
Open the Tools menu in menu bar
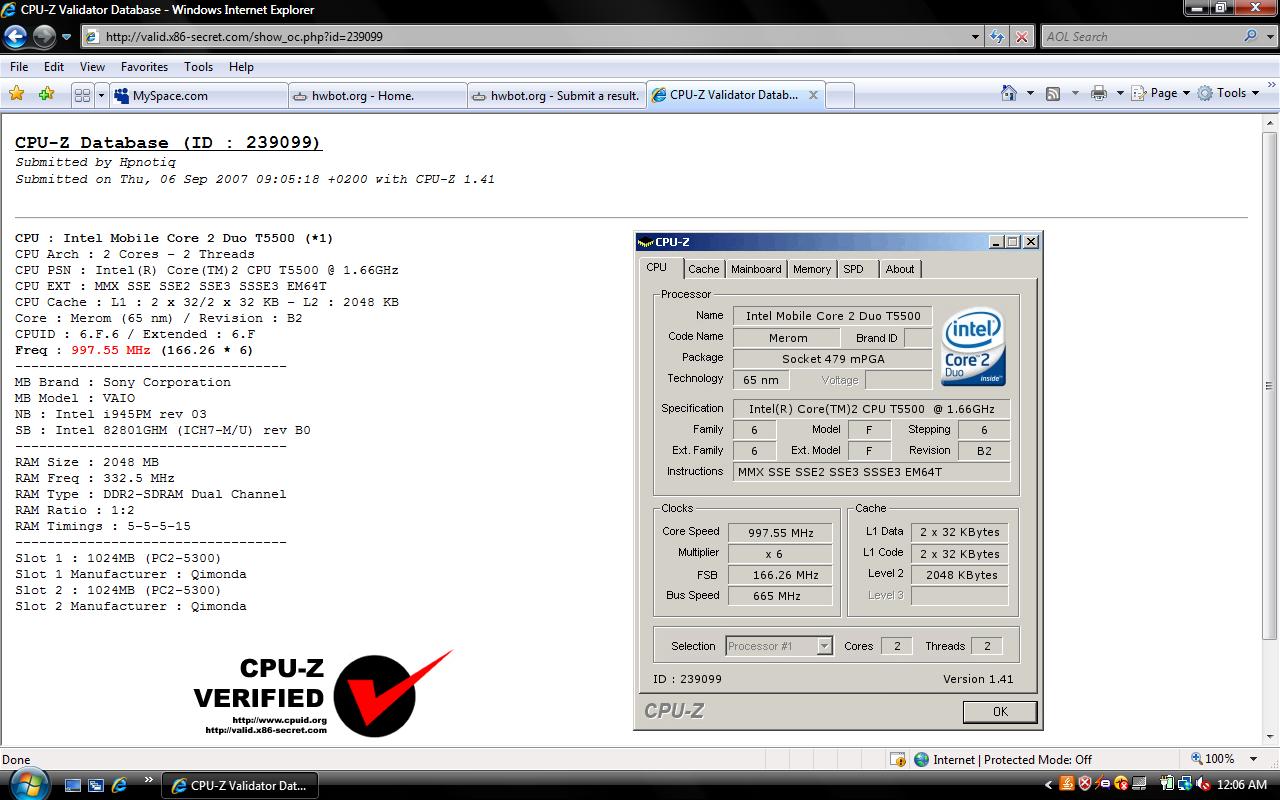tap(198, 67)
